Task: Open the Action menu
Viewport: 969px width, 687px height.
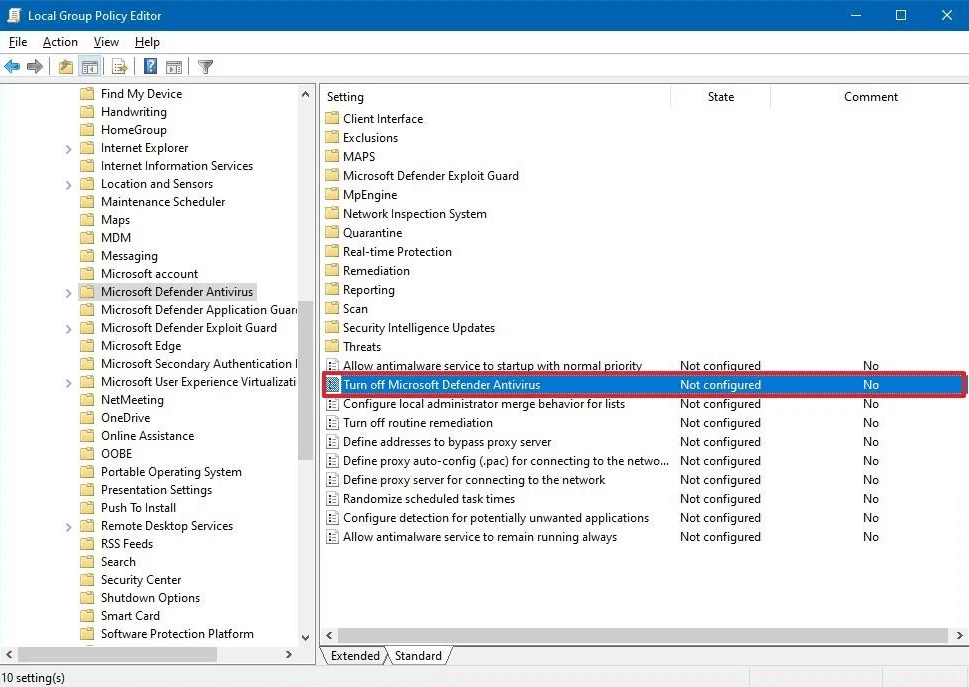Action: pos(60,41)
